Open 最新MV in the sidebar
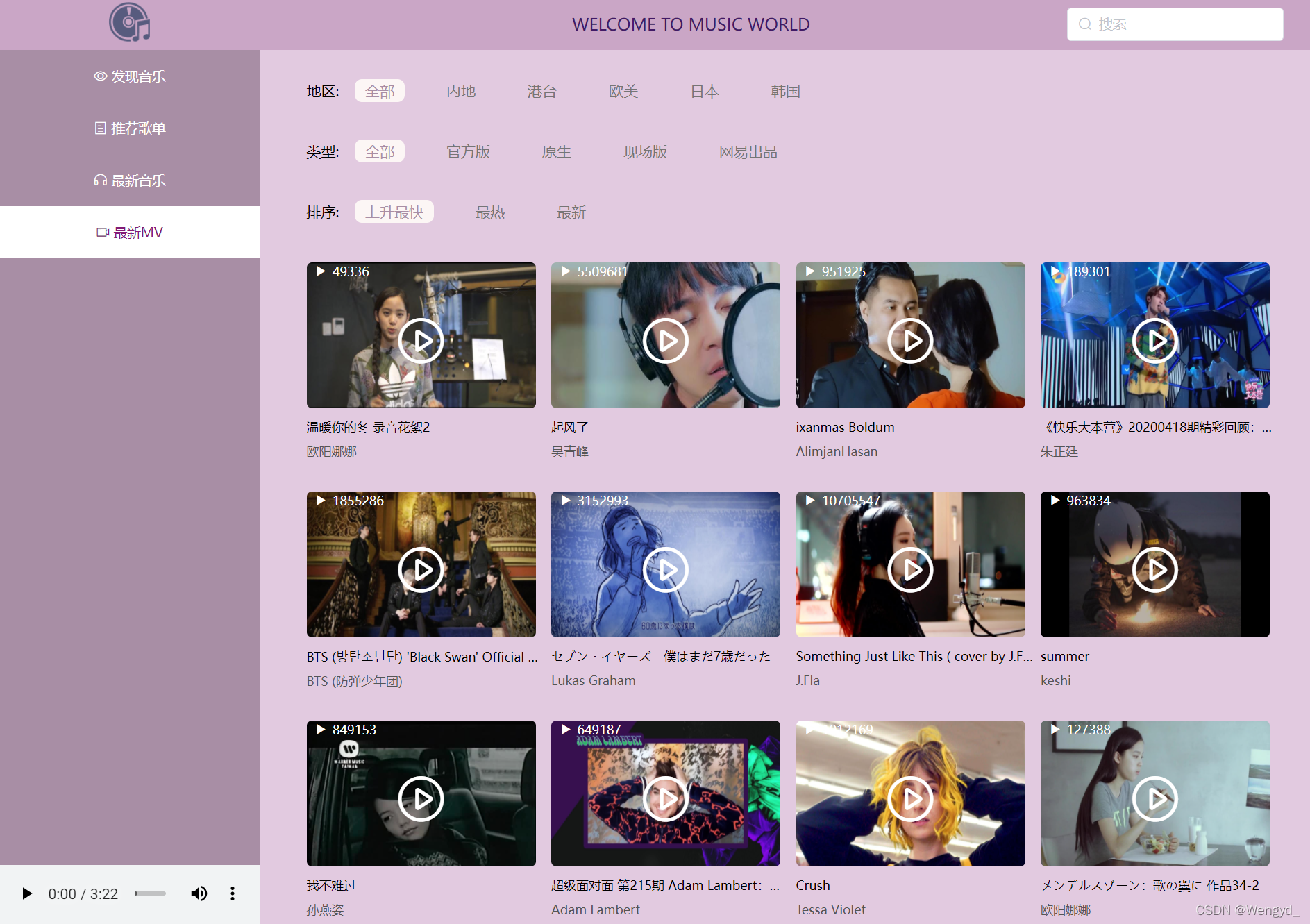 point(130,233)
